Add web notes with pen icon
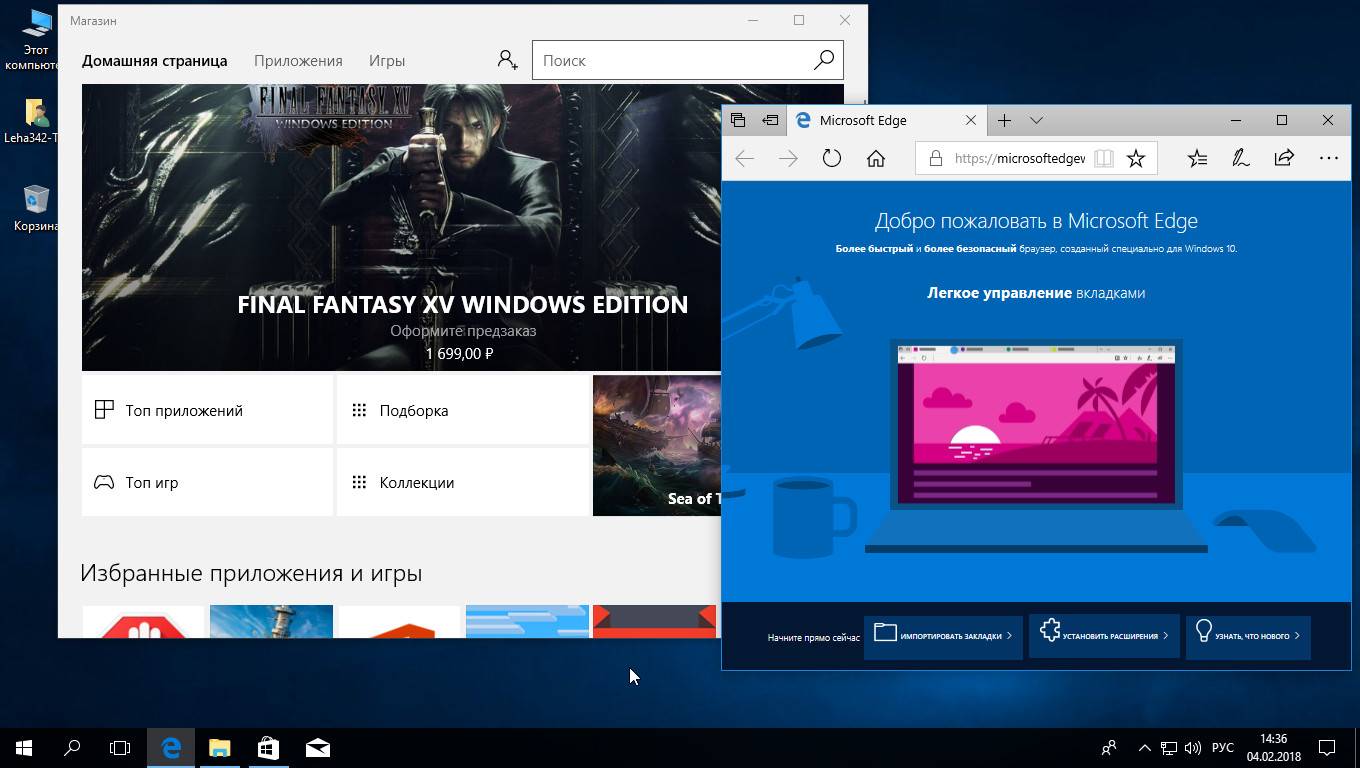1360x768 pixels. tap(1241, 158)
